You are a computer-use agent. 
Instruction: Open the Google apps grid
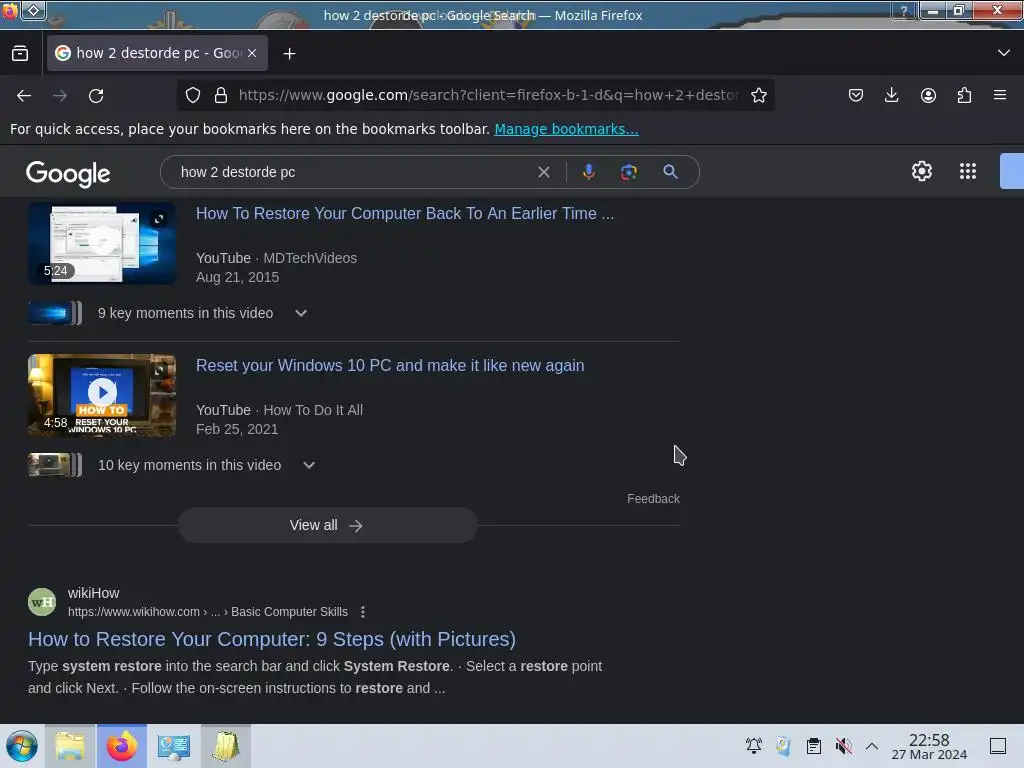(x=967, y=171)
